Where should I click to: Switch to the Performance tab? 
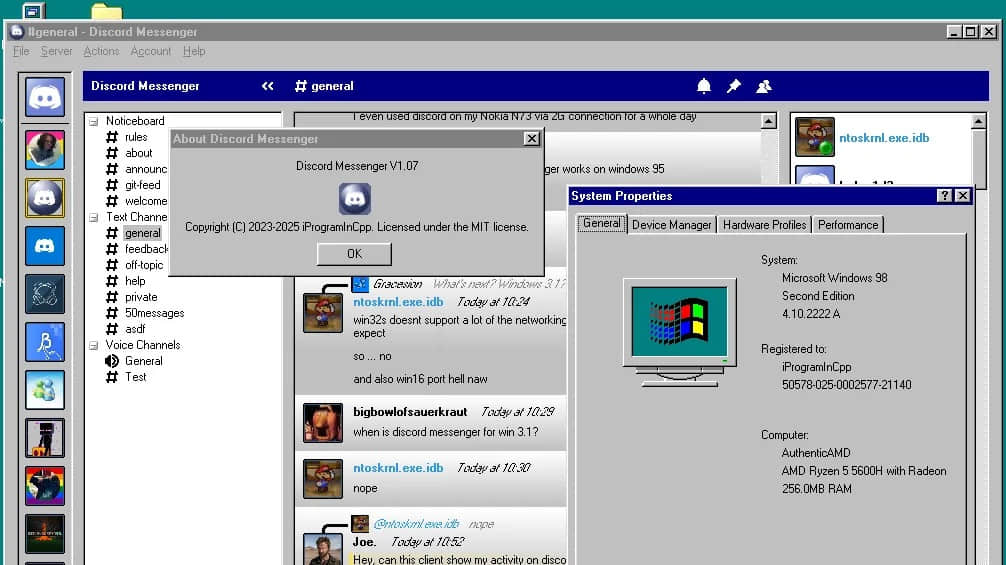tap(848, 225)
